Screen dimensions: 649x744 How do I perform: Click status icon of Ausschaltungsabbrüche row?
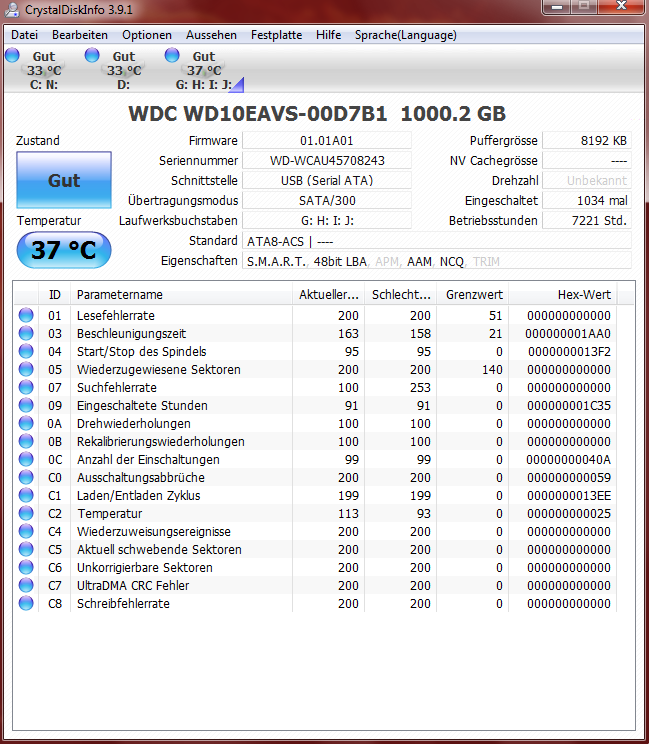coord(26,478)
